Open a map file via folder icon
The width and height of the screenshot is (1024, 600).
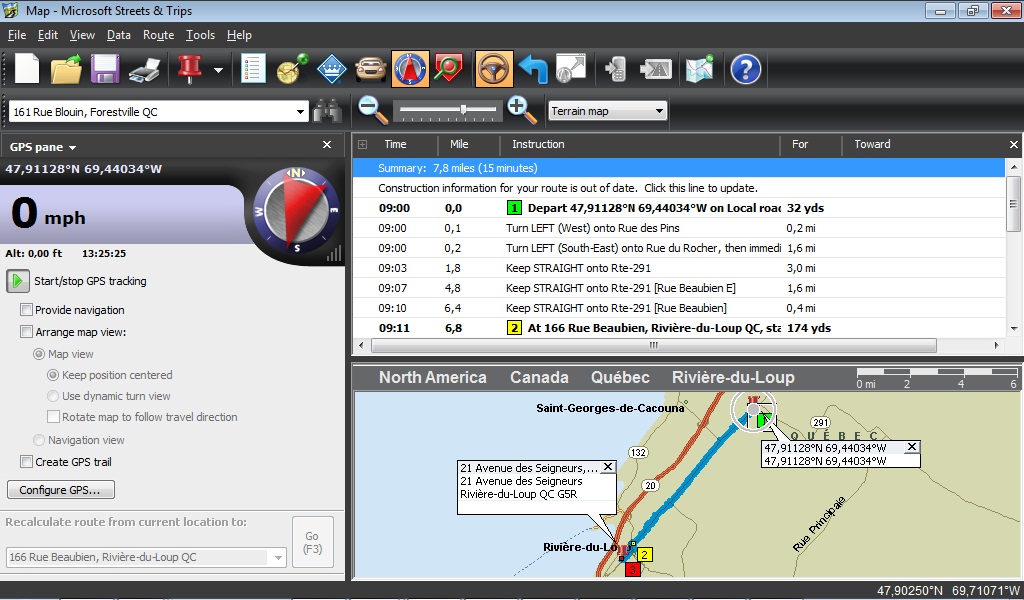point(66,69)
